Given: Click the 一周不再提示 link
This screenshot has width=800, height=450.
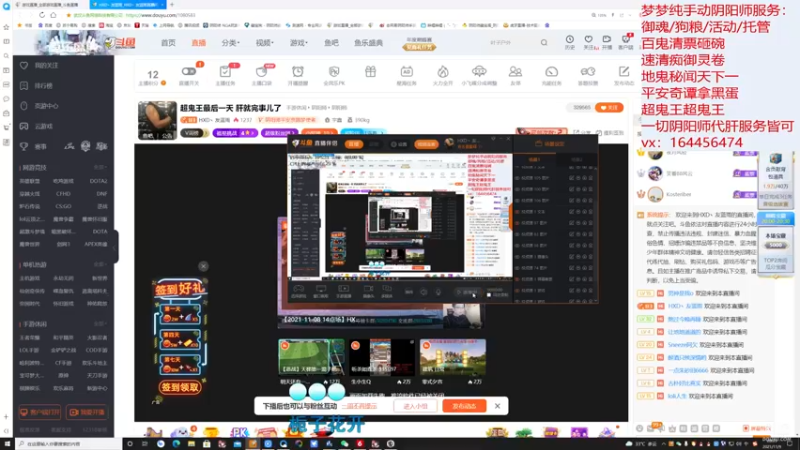Looking at the screenshot, I should [360, 406].
